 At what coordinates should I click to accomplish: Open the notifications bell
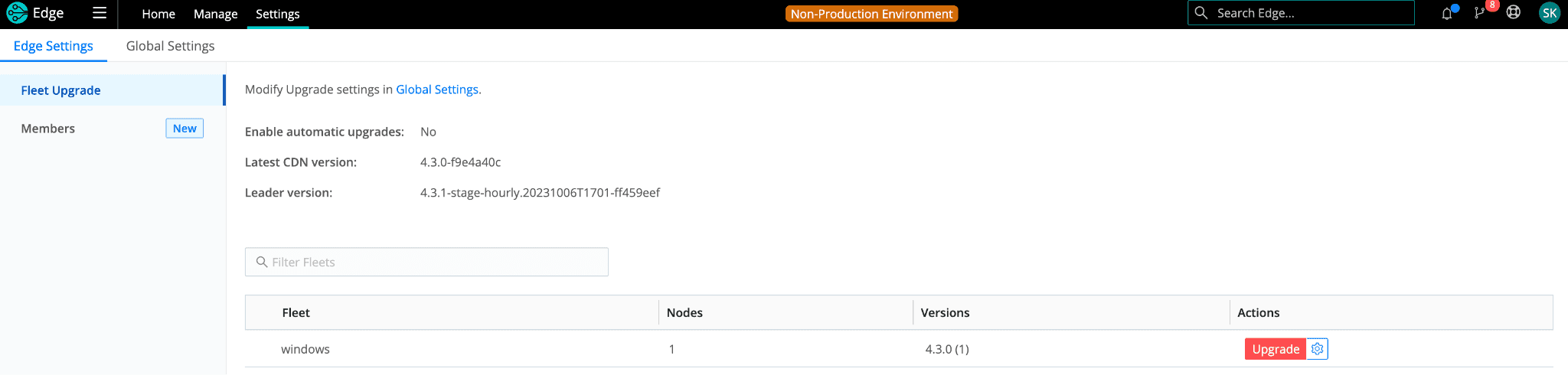pyautogui.click(x=1446, y=14)
